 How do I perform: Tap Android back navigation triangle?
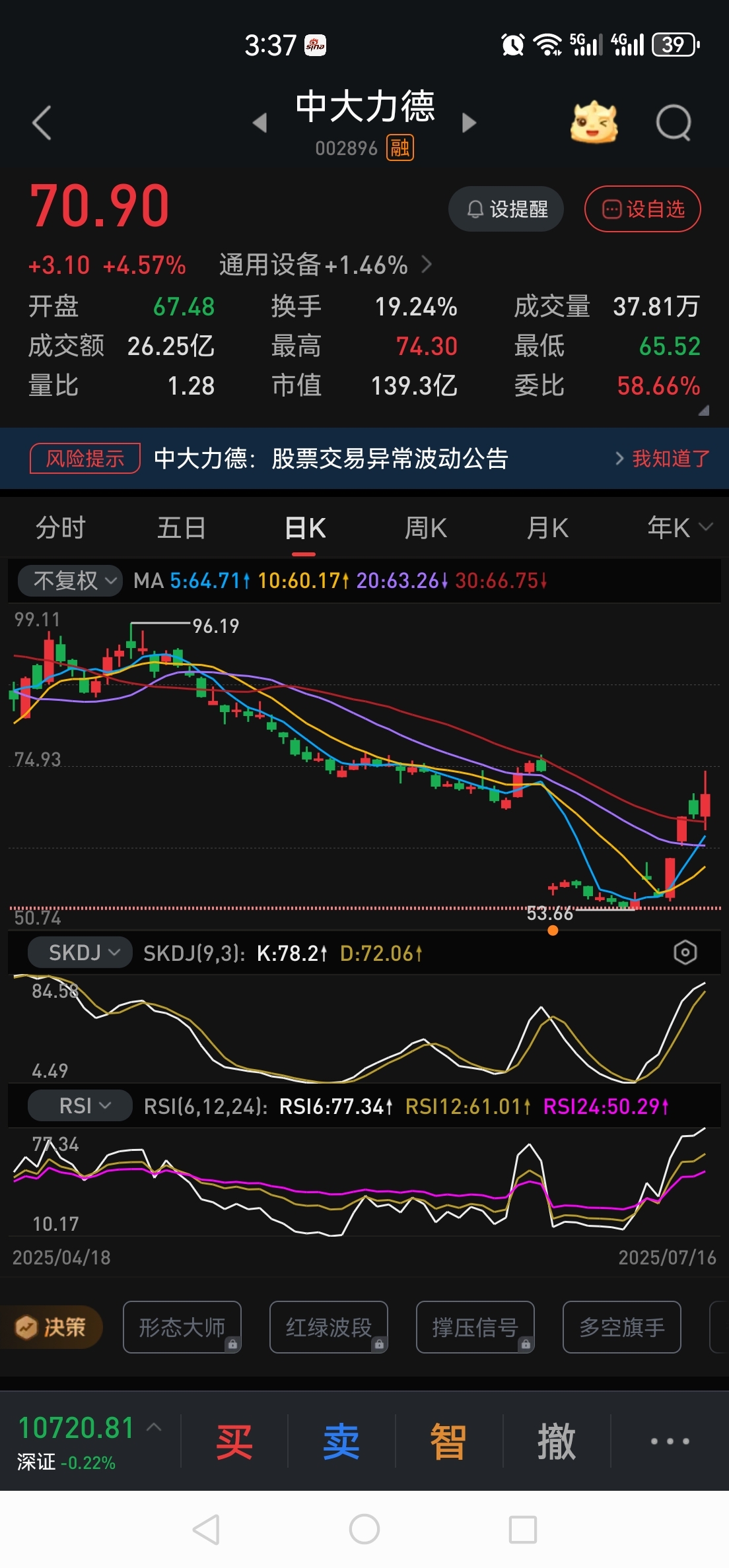click(206, 1529)
